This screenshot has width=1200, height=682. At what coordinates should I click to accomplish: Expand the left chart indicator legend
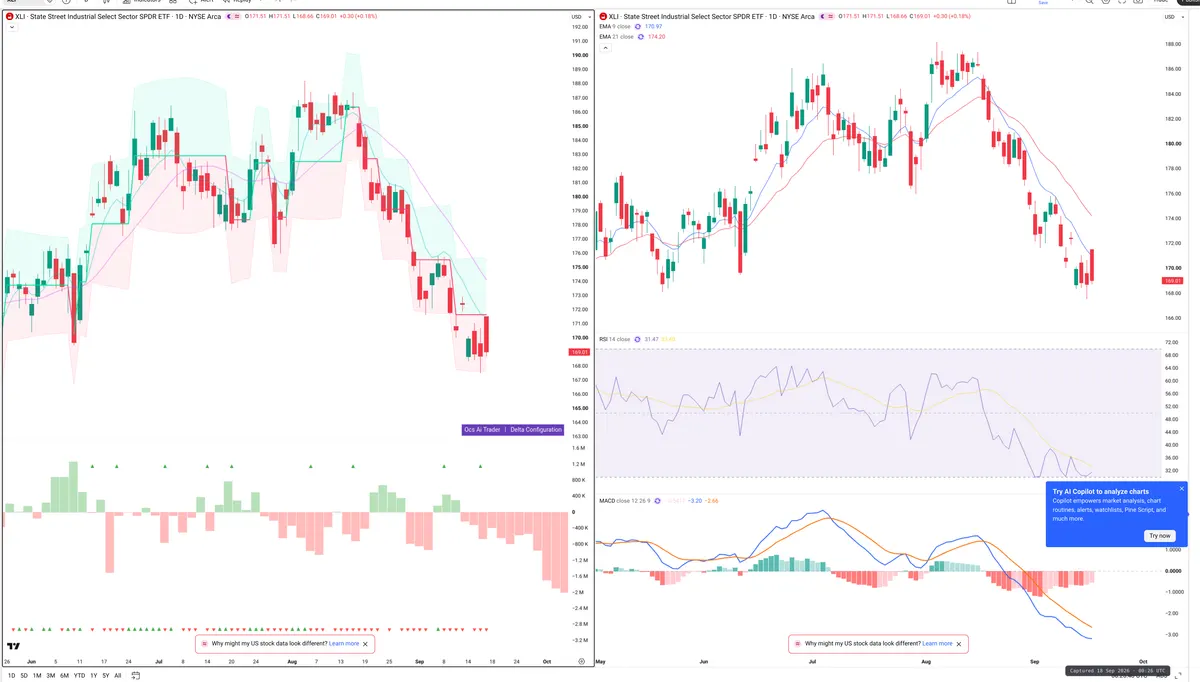click(x=11, y=27)
